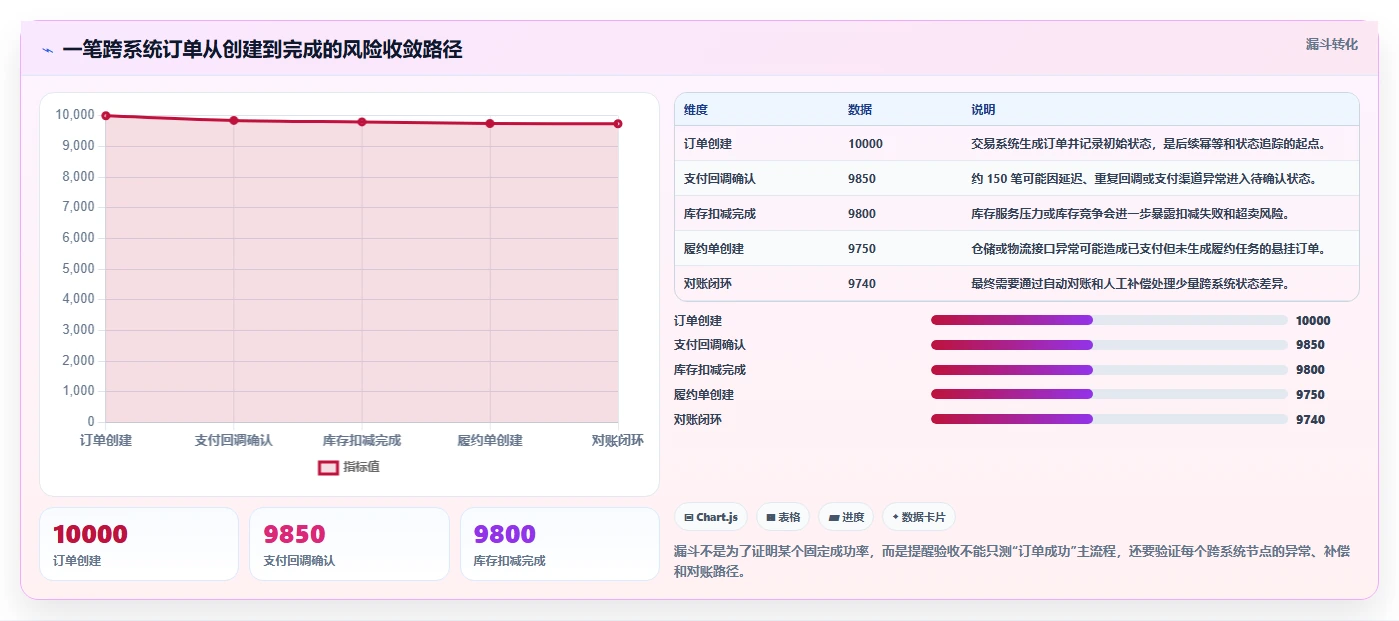Click the star icon in 数据卡片 chip
Viewport: 1399px width, 621px height.
(x=895, y=517)
